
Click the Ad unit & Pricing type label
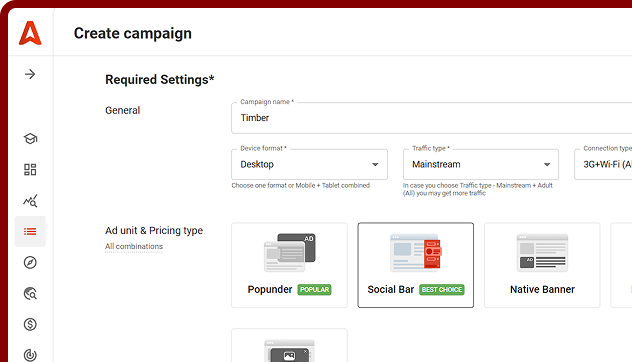(154, 231)
